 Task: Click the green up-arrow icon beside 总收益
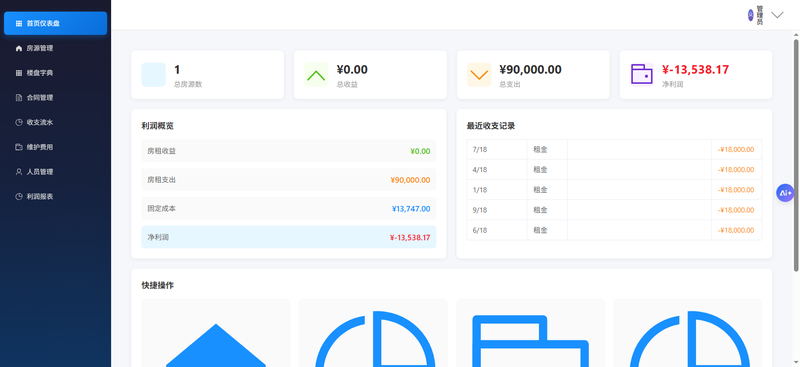(x=316, y=75)
